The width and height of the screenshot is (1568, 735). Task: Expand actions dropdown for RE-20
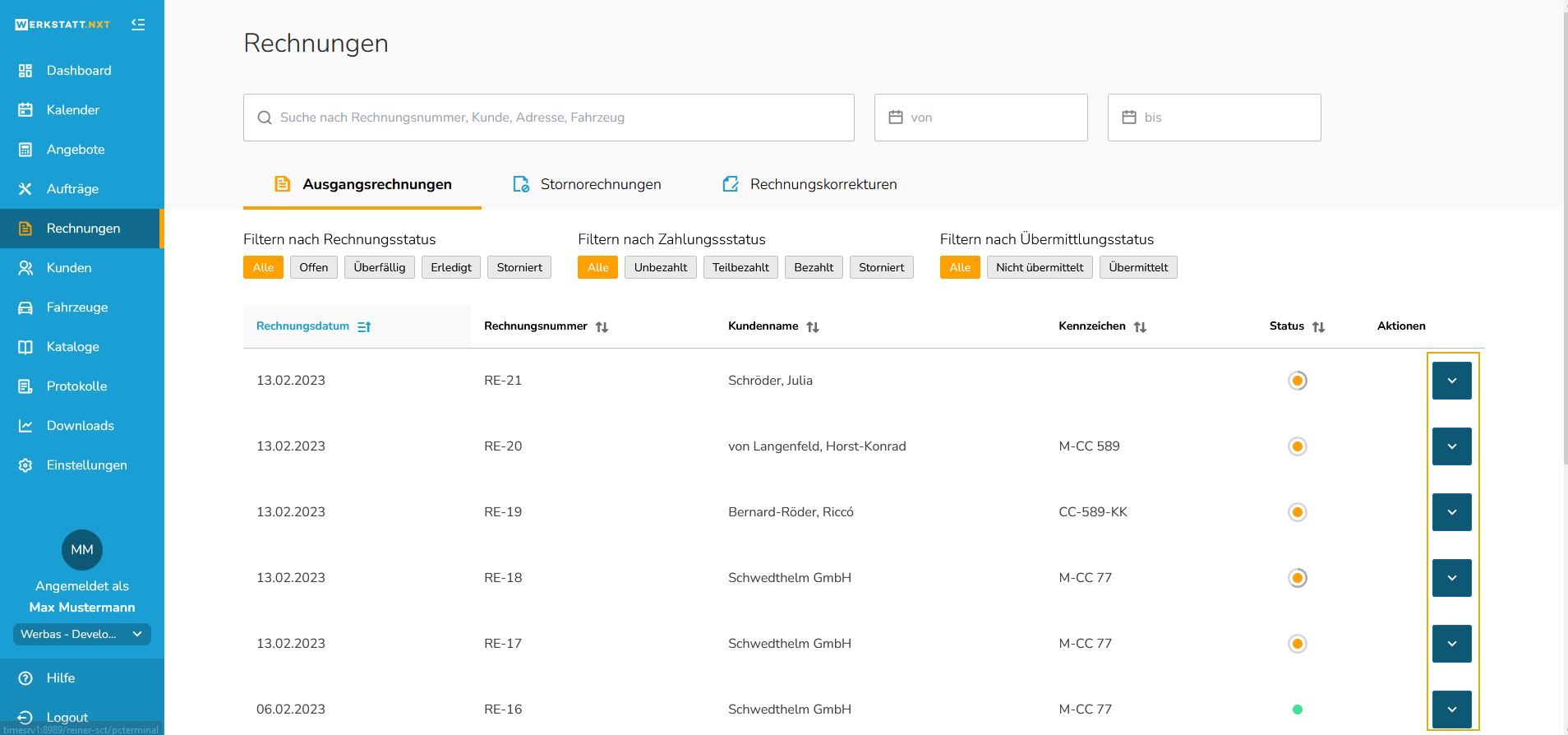coord(1452,446)
